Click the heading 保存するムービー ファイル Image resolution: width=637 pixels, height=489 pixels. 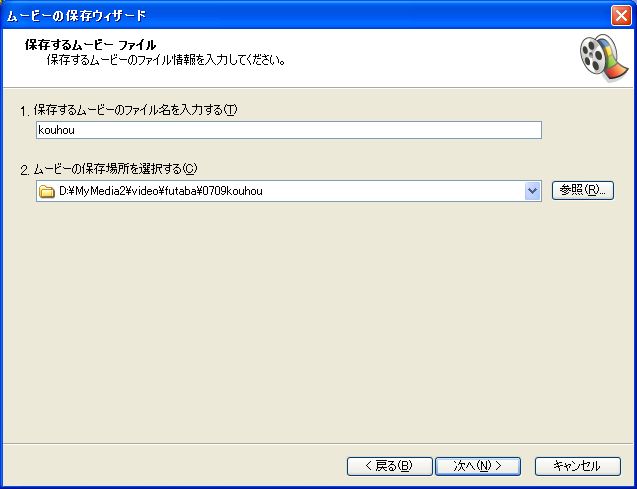pos(90,45)
